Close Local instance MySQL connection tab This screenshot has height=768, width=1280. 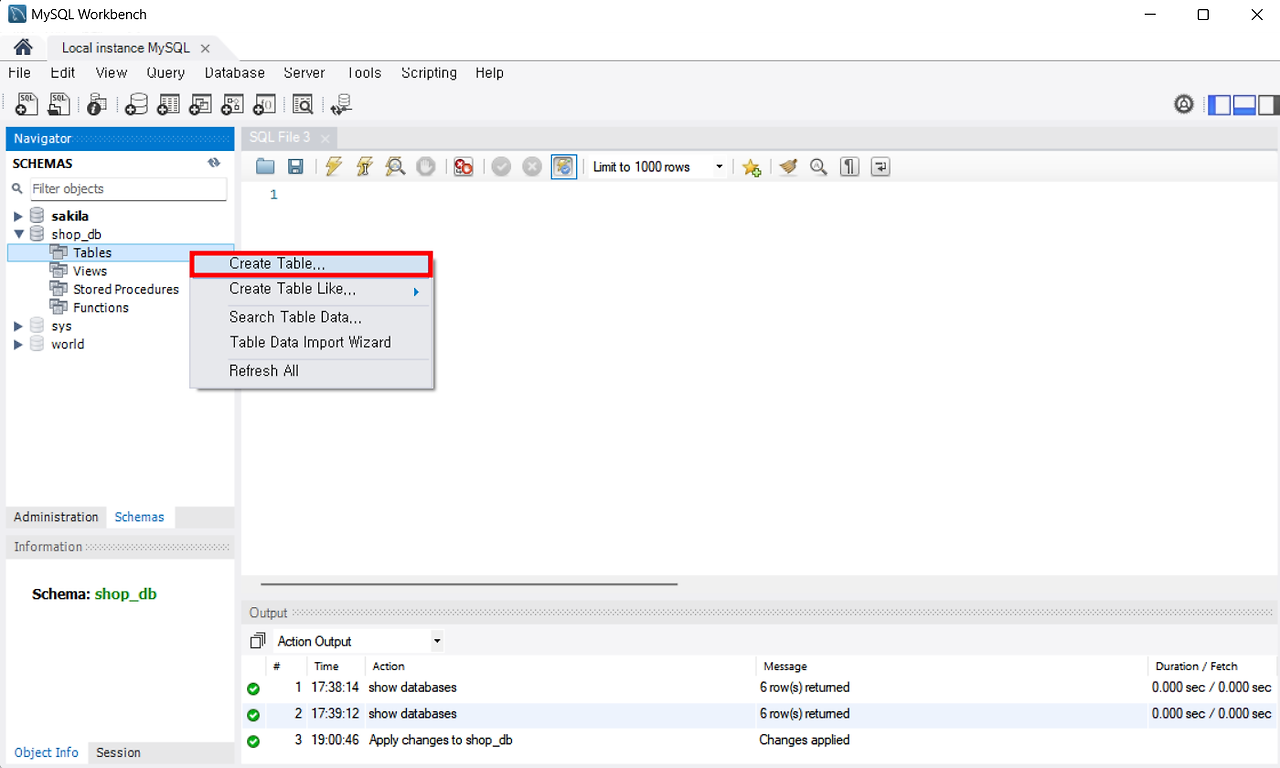click(x=205, y=48)
